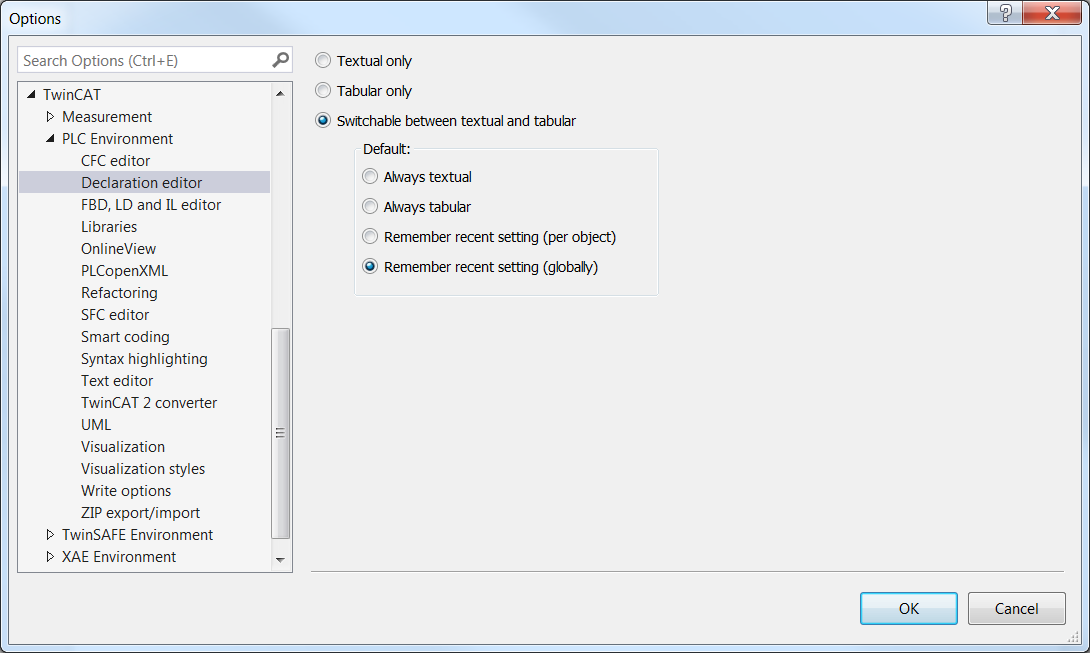Click the Cancel button

[1016, 608]
